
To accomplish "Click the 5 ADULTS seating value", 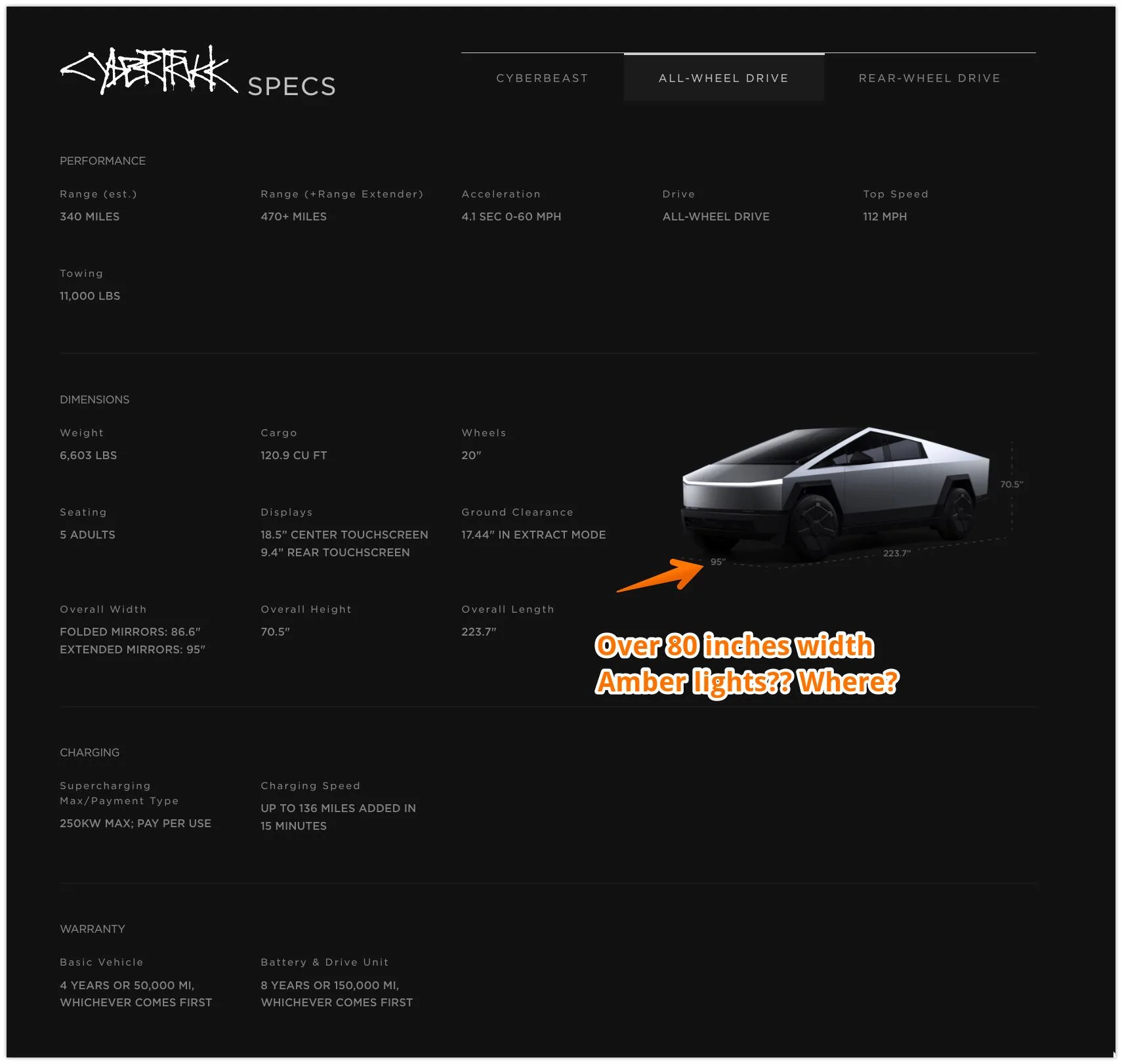I will [x=87, y=535].
